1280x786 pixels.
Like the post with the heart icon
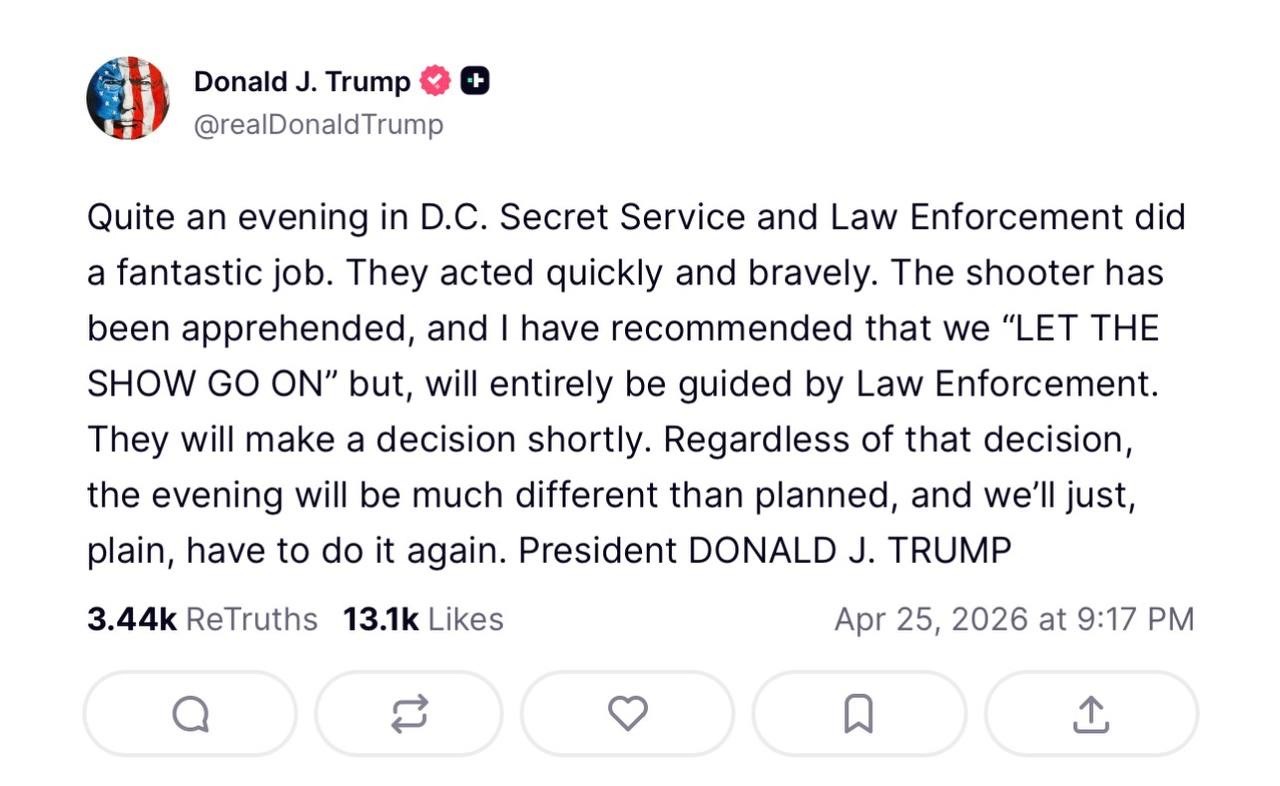[628, 713]
